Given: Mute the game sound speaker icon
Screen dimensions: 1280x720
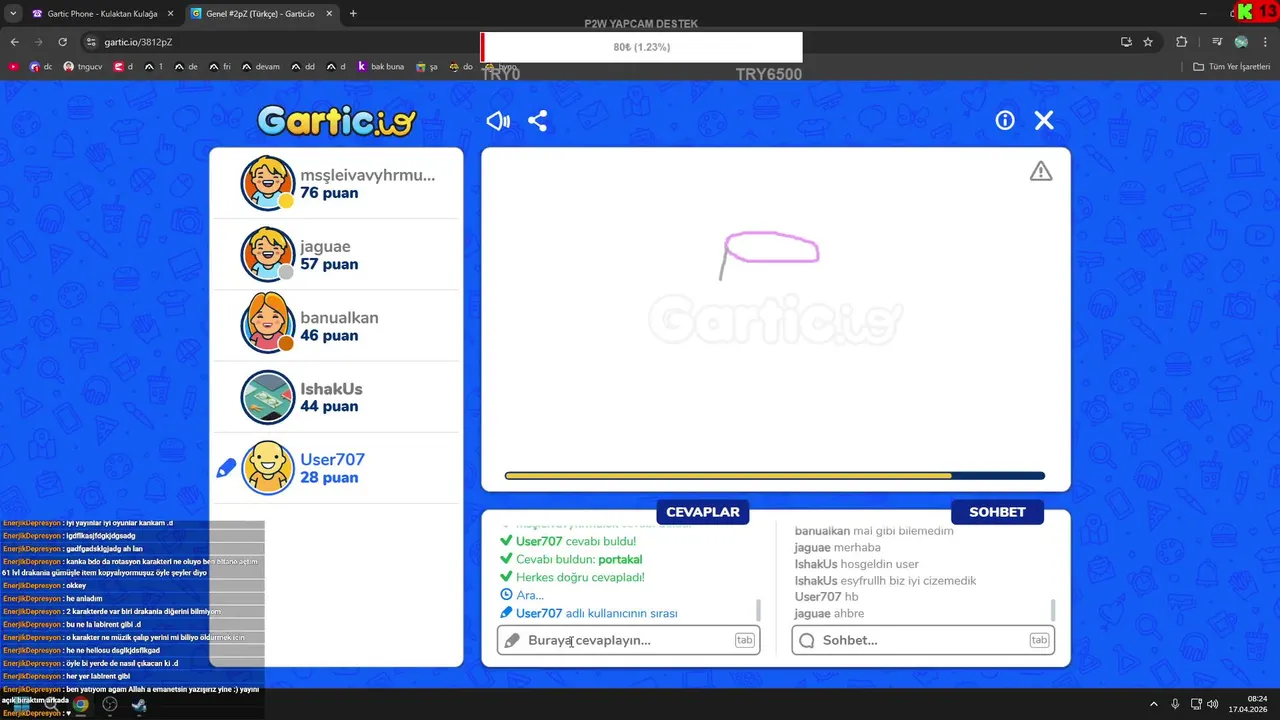Looking at the screenshot, I should (x=498, y=121).
